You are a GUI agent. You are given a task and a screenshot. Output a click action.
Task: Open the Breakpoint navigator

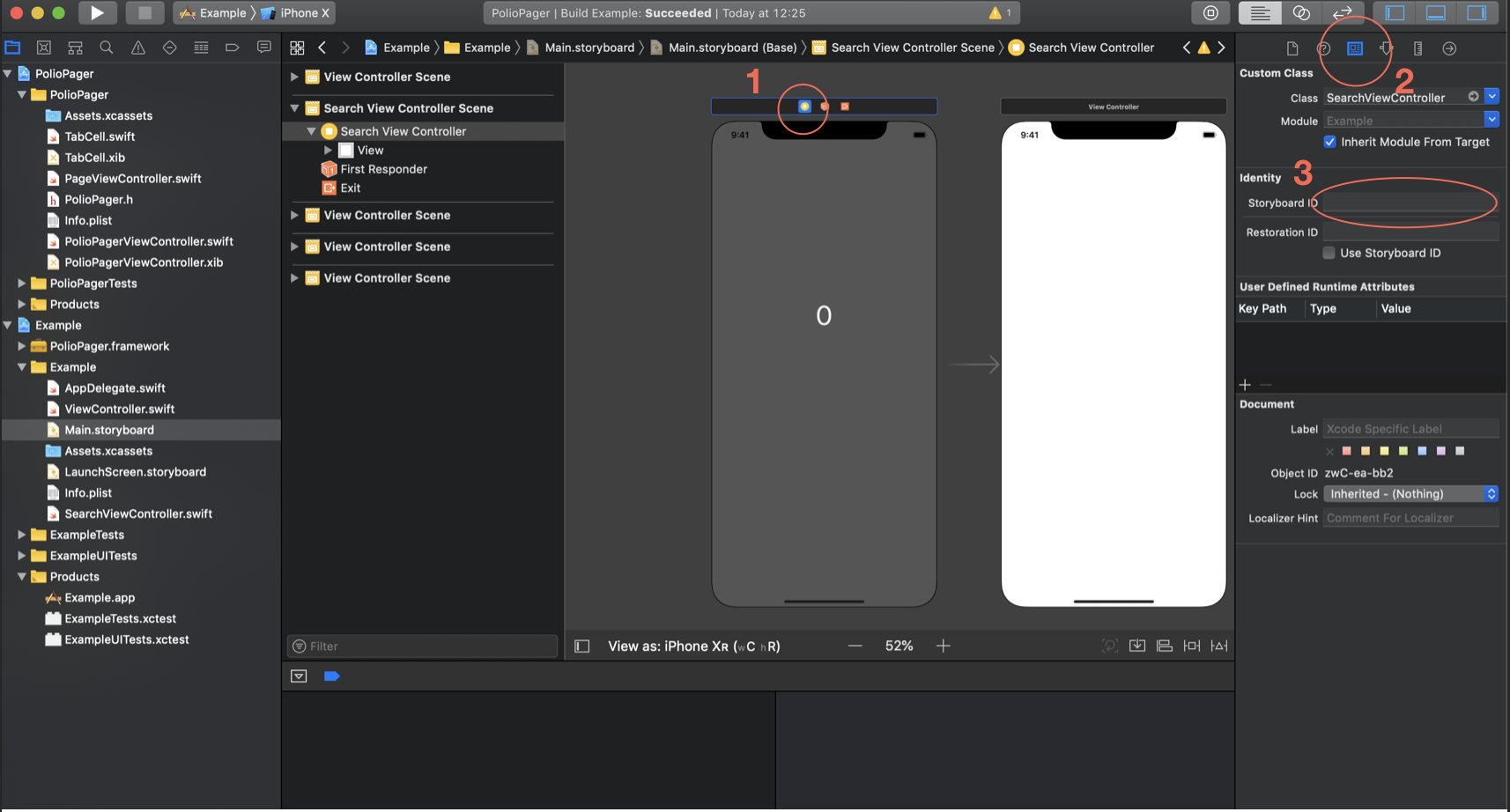click(233, 48)
